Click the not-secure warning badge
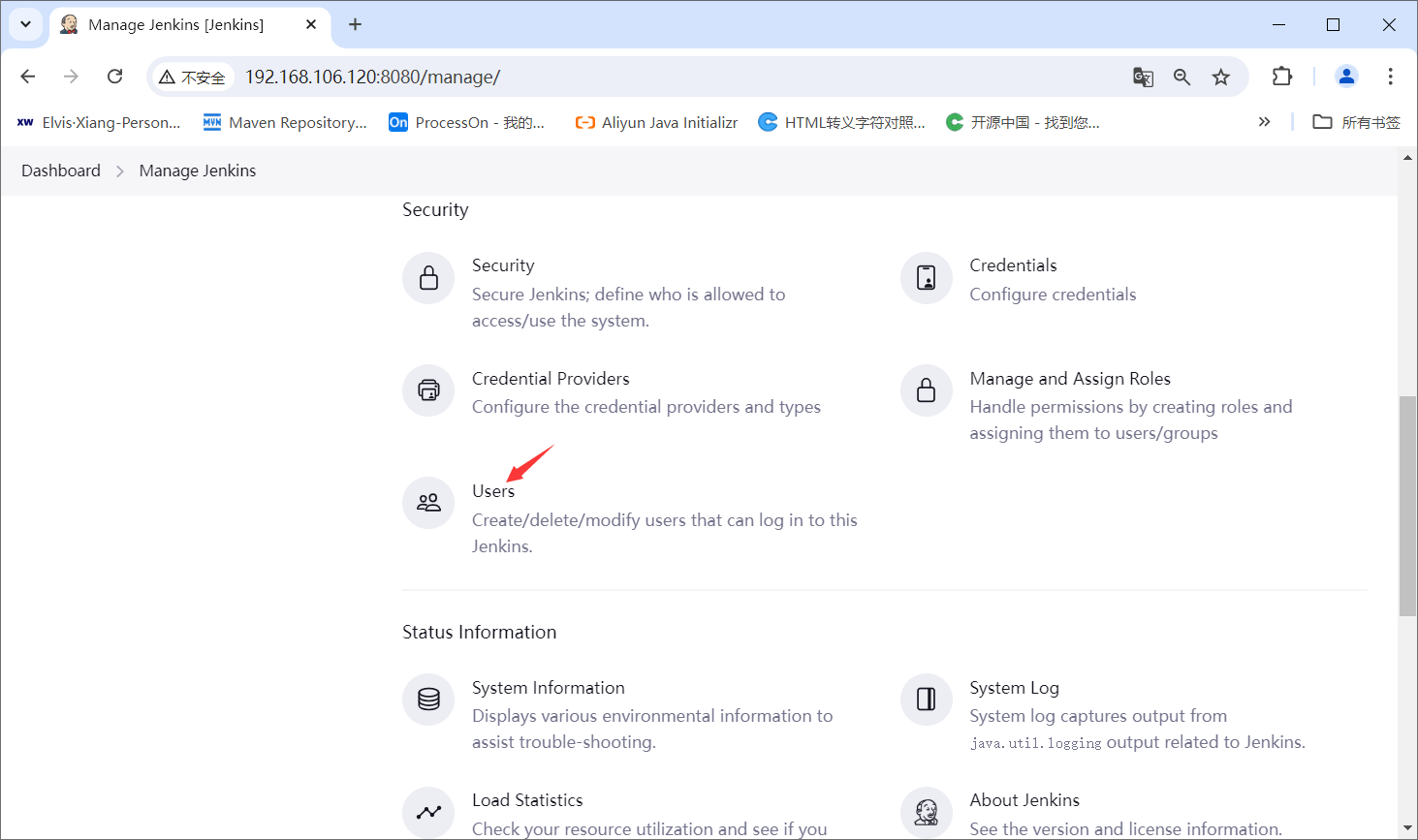Screen dimensions: 1418x840 click(x=192, y=77)
